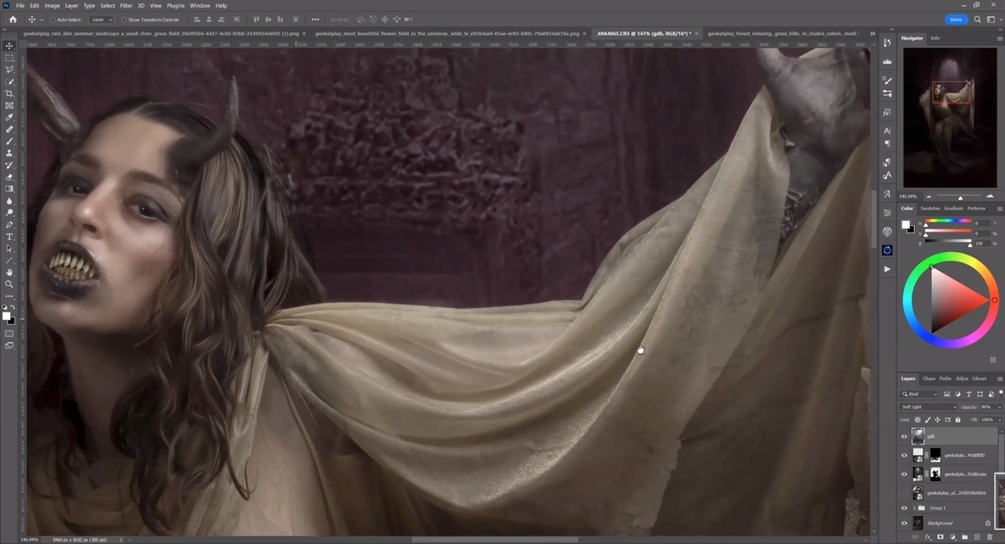Select the Clone Stamp tool
The height and width of the screenshot is (544, 1005).
[9, 153]
